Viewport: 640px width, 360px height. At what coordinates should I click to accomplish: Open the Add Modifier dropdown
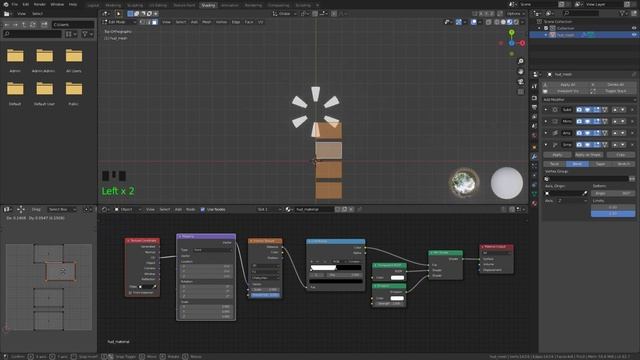pyautogui.click(x=589, y=100)
